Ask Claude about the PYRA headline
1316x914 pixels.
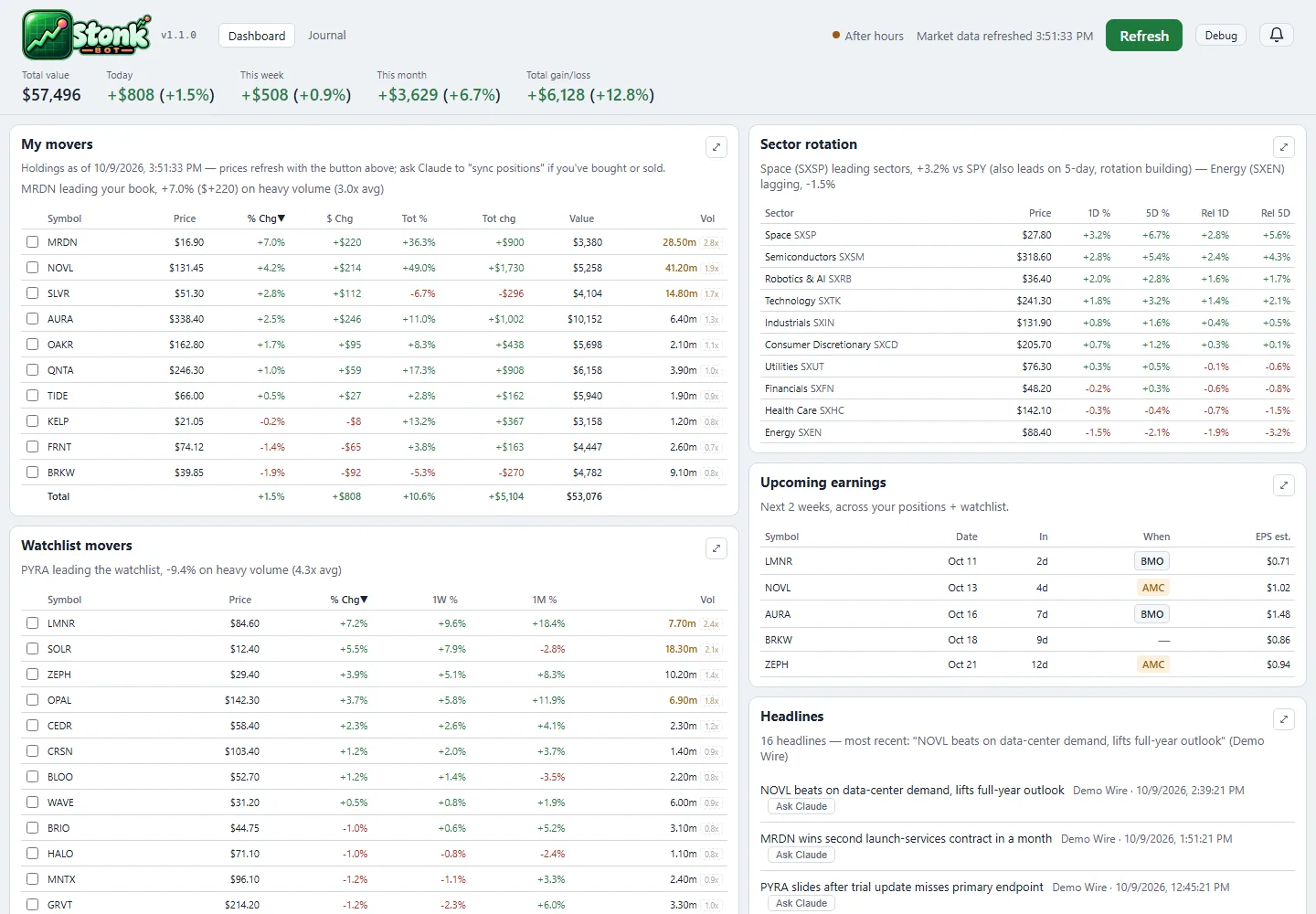pyautogui.click(x=801, y=904)
